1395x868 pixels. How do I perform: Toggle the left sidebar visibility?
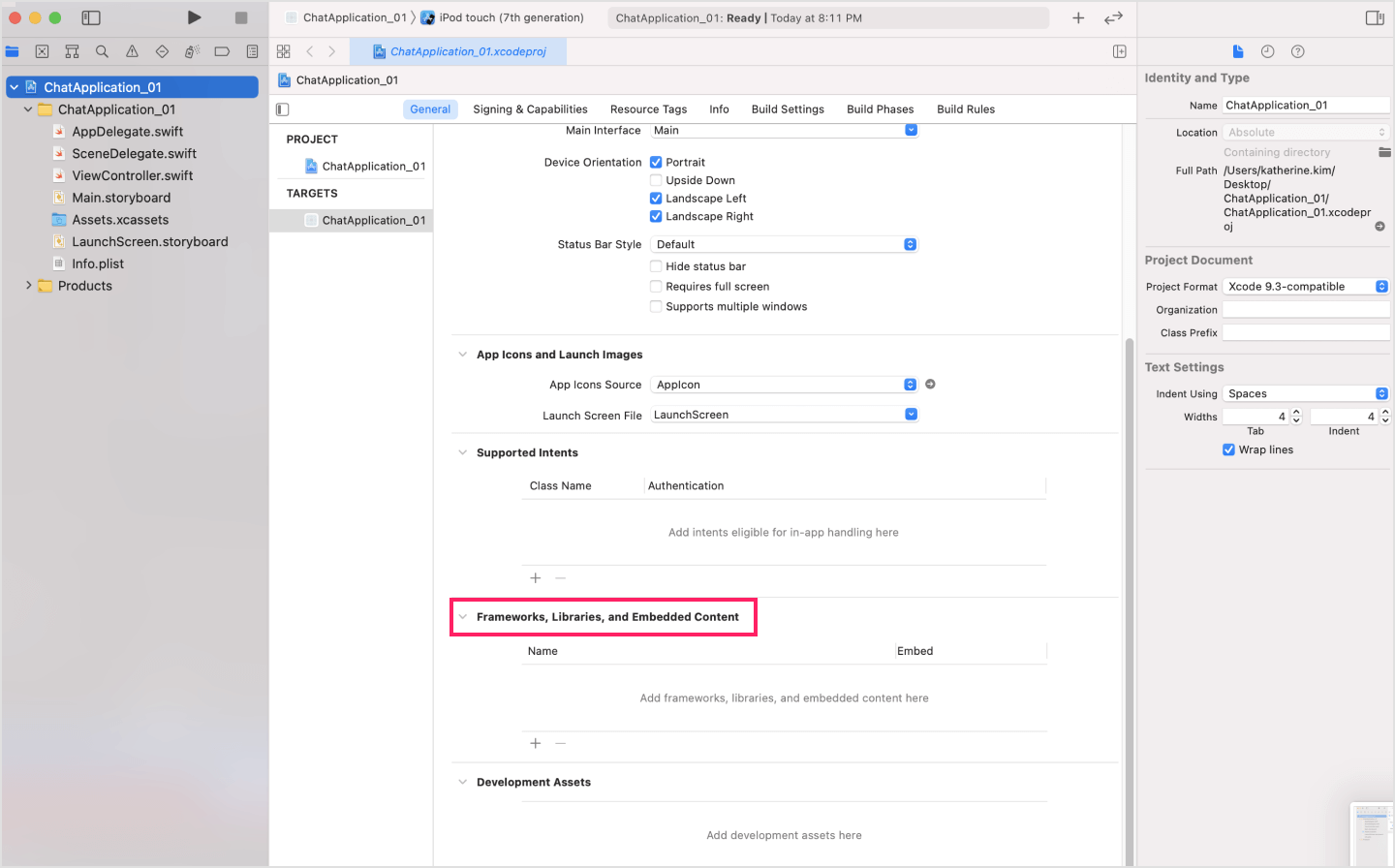coord(90,16)
